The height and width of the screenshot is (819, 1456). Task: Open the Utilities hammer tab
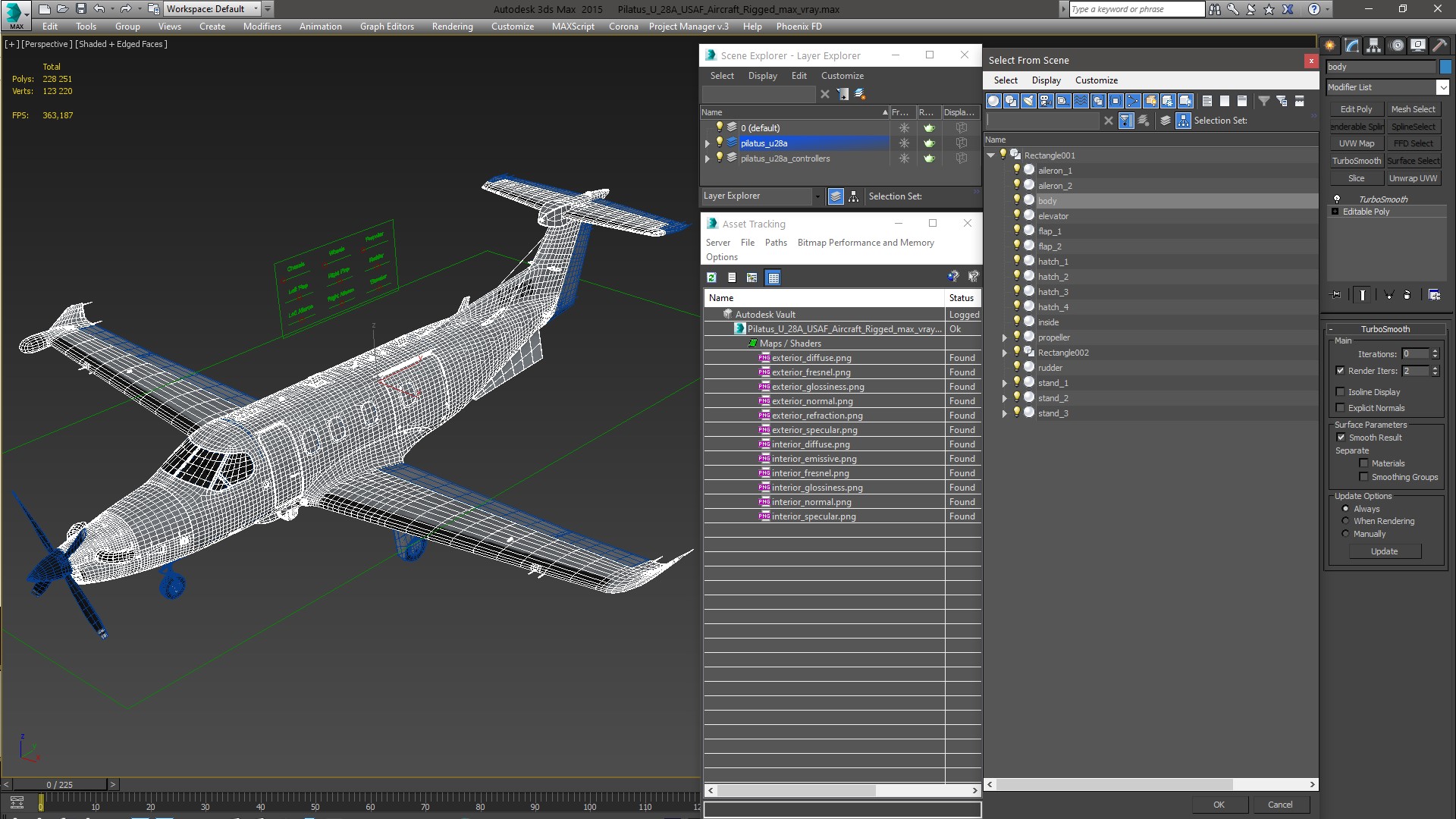tap(1439, 45)
